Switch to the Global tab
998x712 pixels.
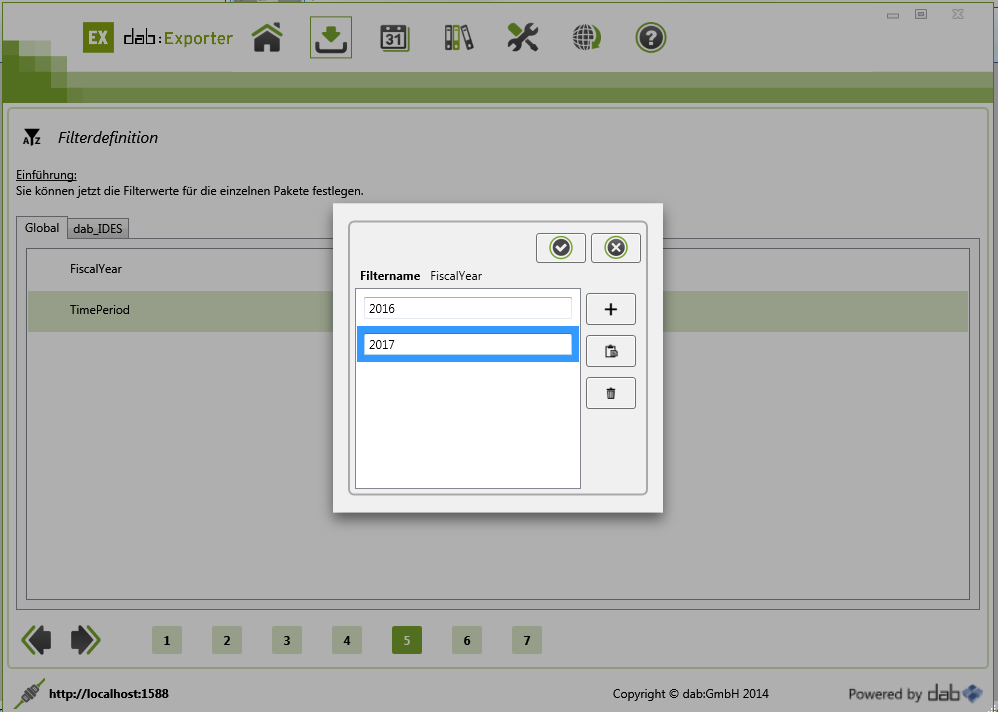tap(42, 228)
